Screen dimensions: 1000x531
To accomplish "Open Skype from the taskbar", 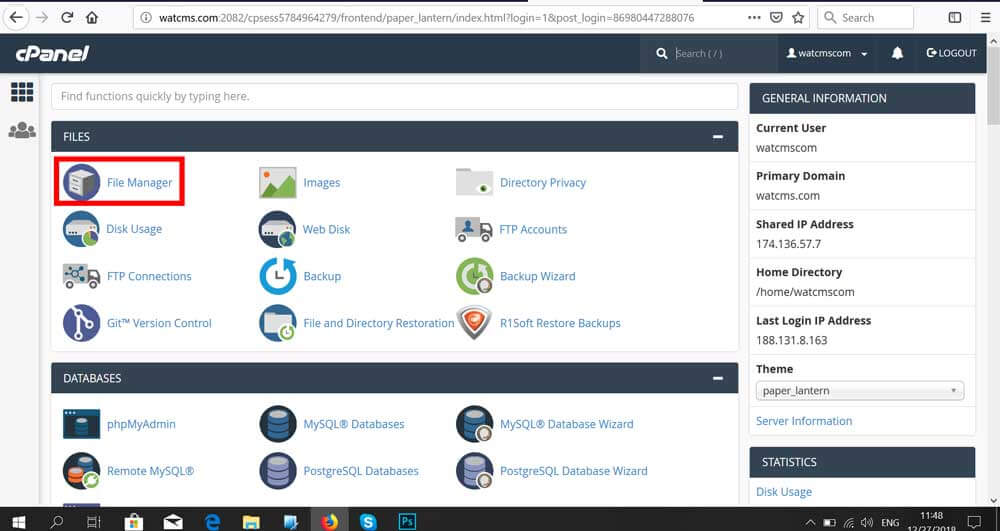I will tap(368, 522).
